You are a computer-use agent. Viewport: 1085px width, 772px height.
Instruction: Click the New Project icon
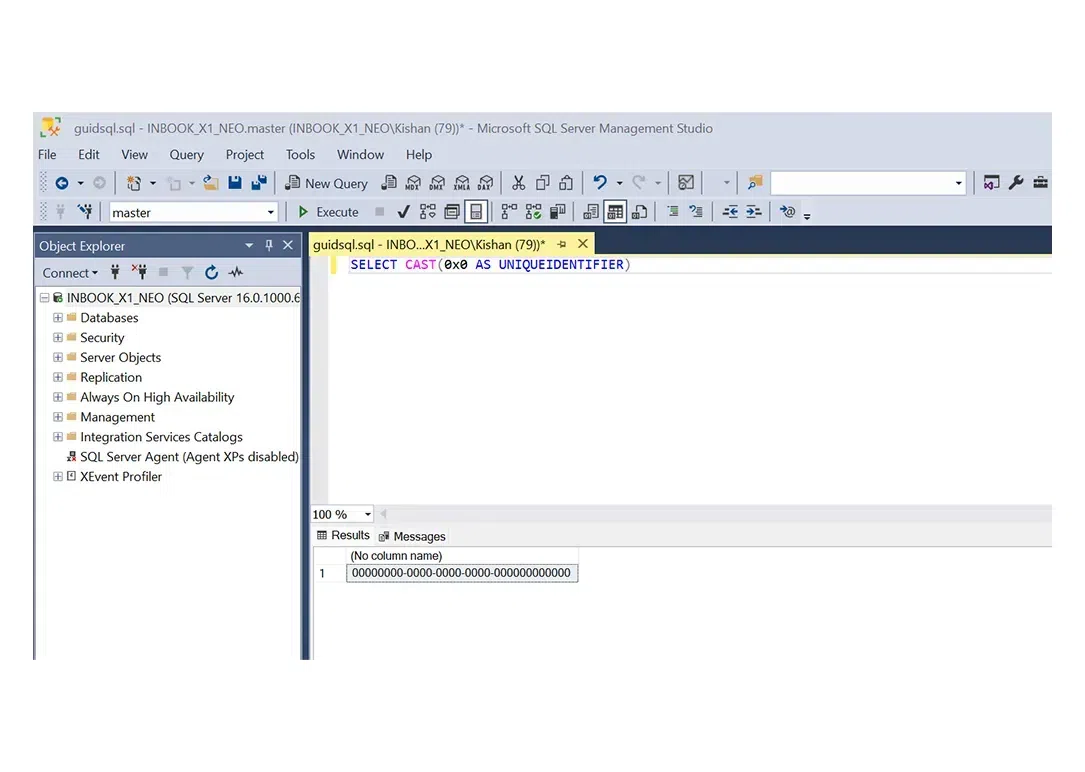point(134,183)
